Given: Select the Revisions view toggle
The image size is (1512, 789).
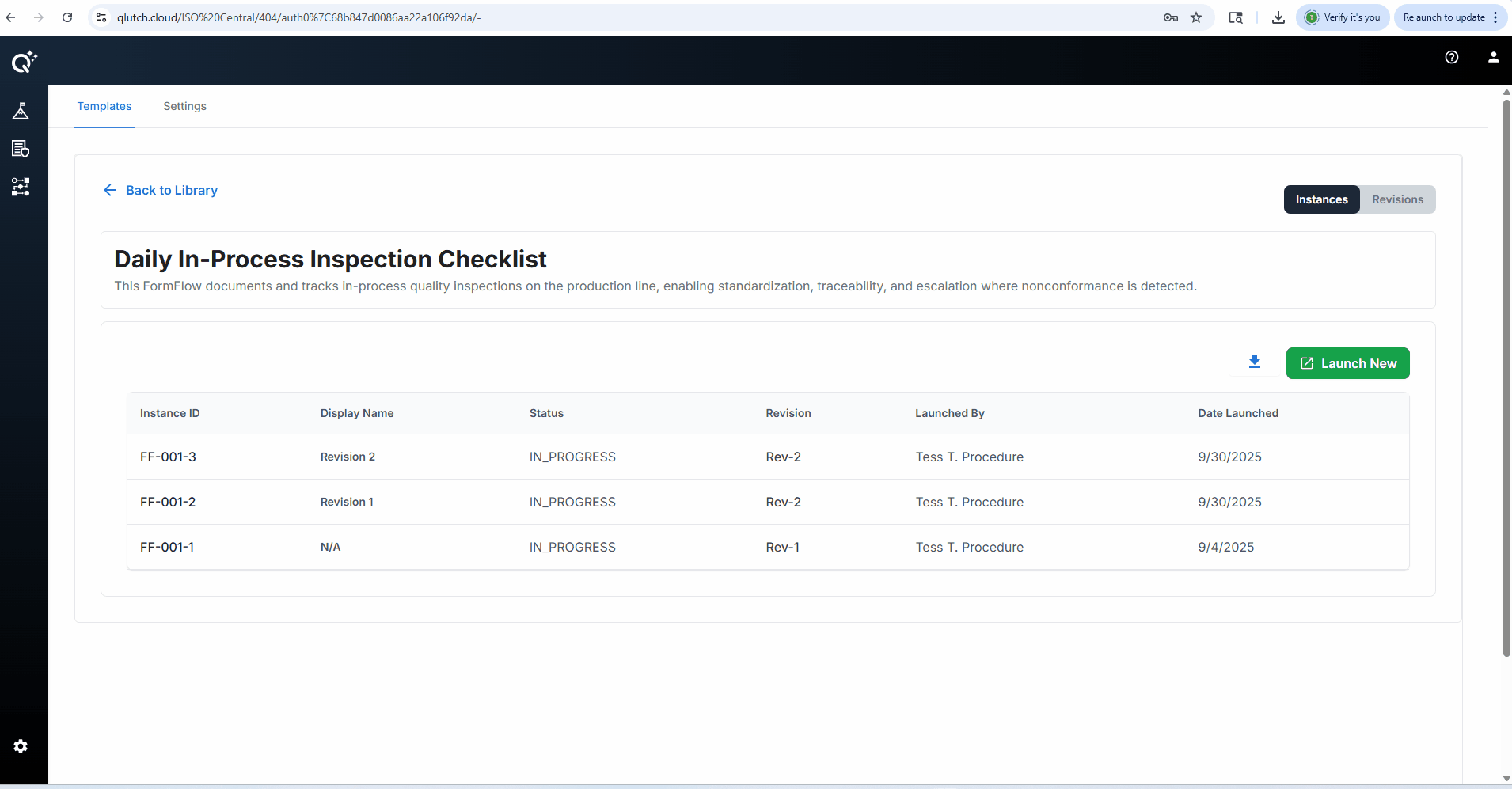Looking at the screenshot, I should pos(1397,199).
